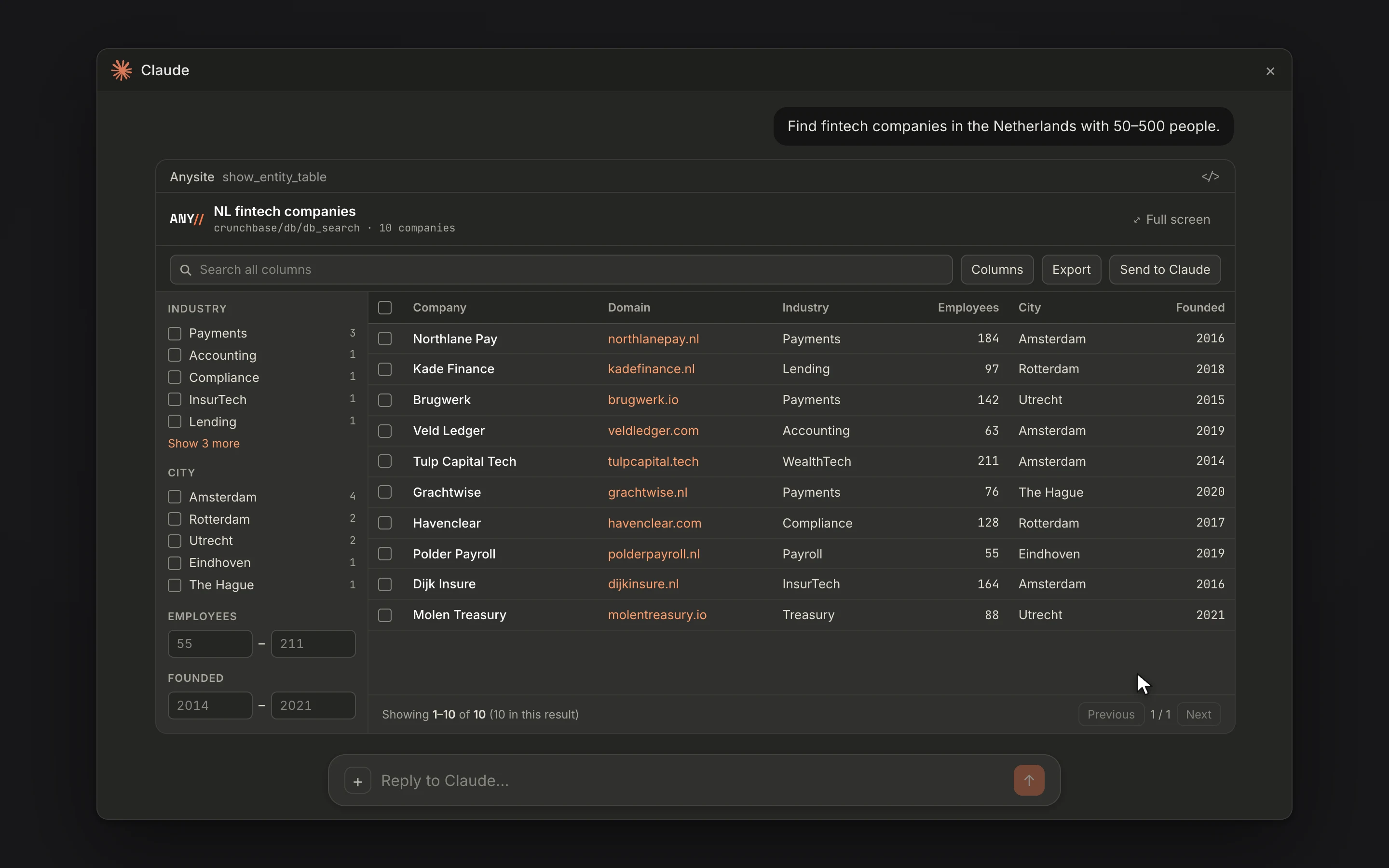Edit the founded start year 2014 field
Screen dimensions: 1389x868
(x=209, y=705)
